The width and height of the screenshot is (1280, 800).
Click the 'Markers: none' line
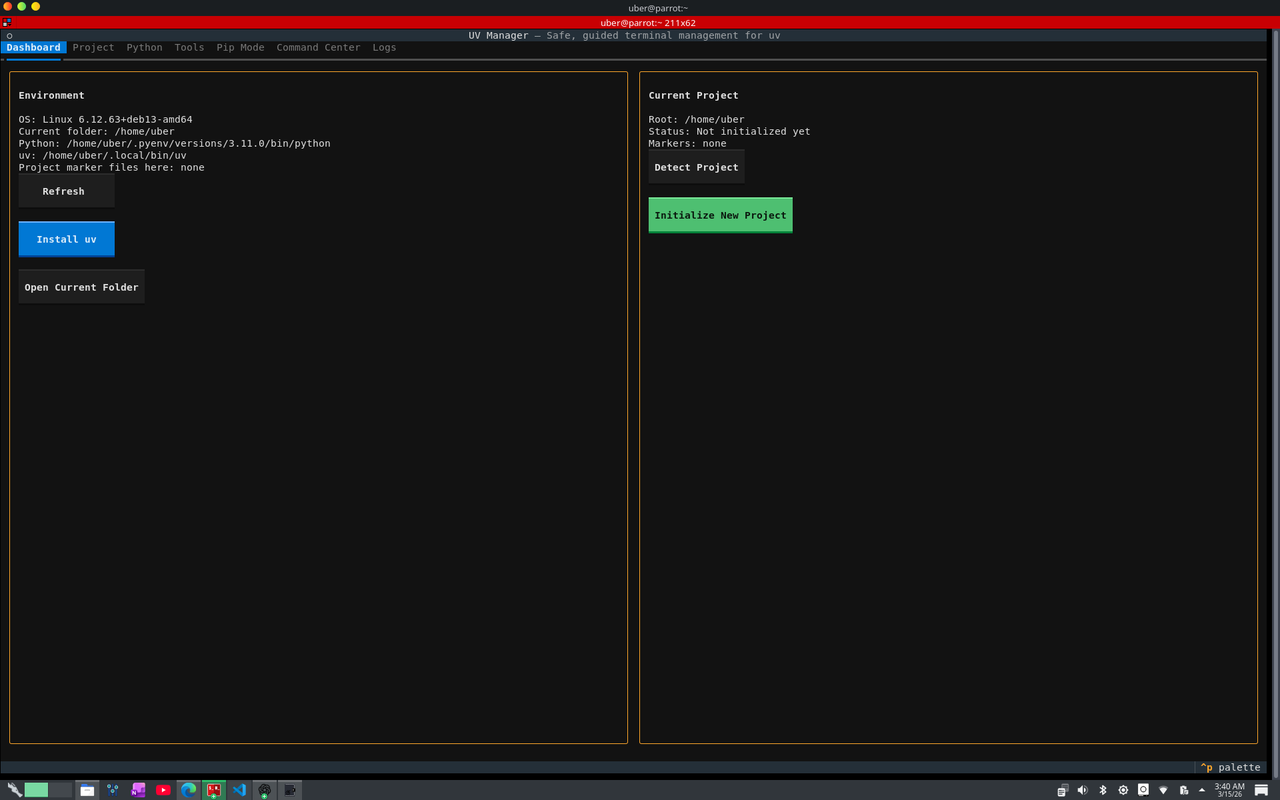click(687, 143)
